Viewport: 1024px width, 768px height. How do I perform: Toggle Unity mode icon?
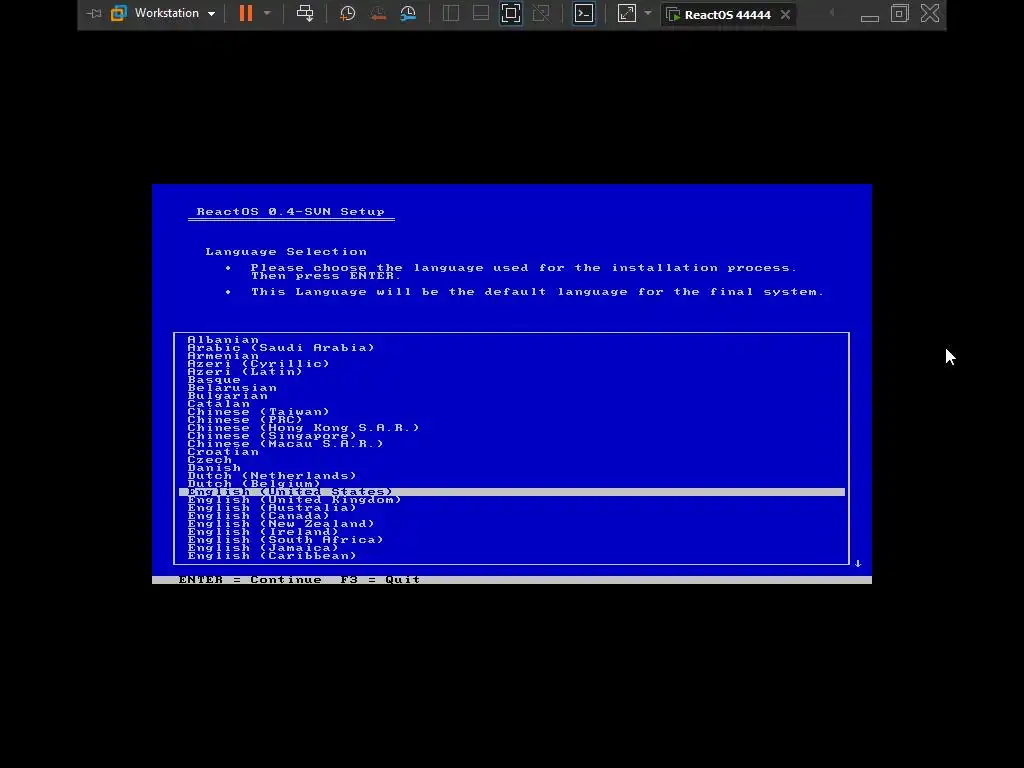[541, 13]
